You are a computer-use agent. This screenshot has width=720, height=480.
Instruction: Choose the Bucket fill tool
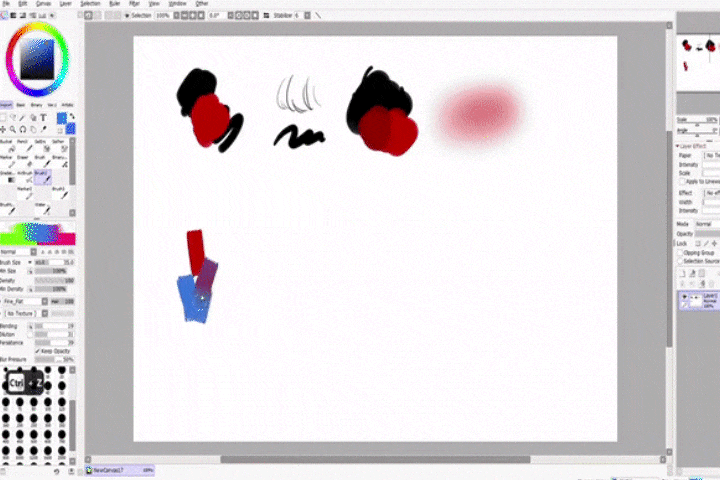[x=8, y=147]
